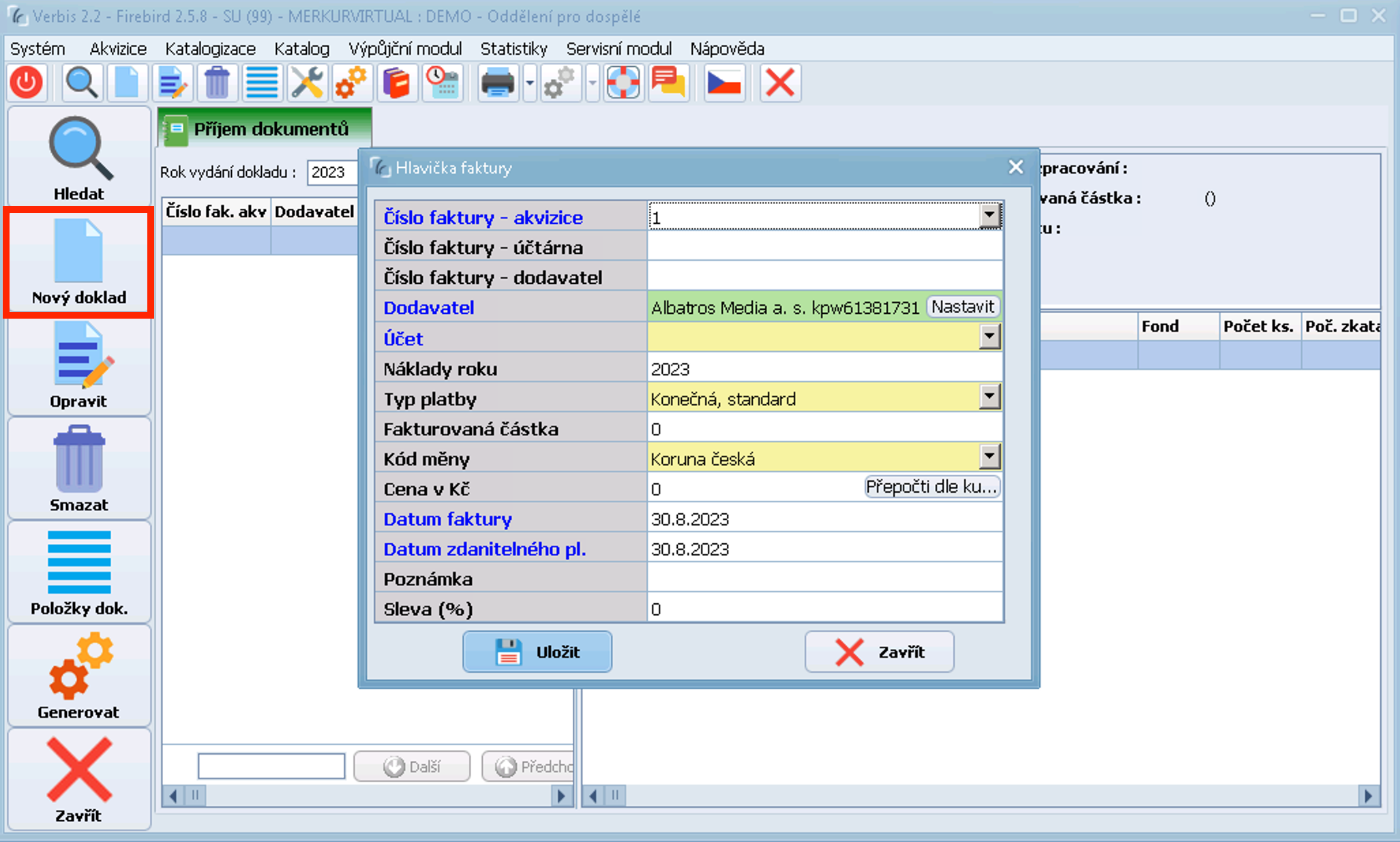
Task: Click the Fakturovaná částka field
Action: (824, 429)
